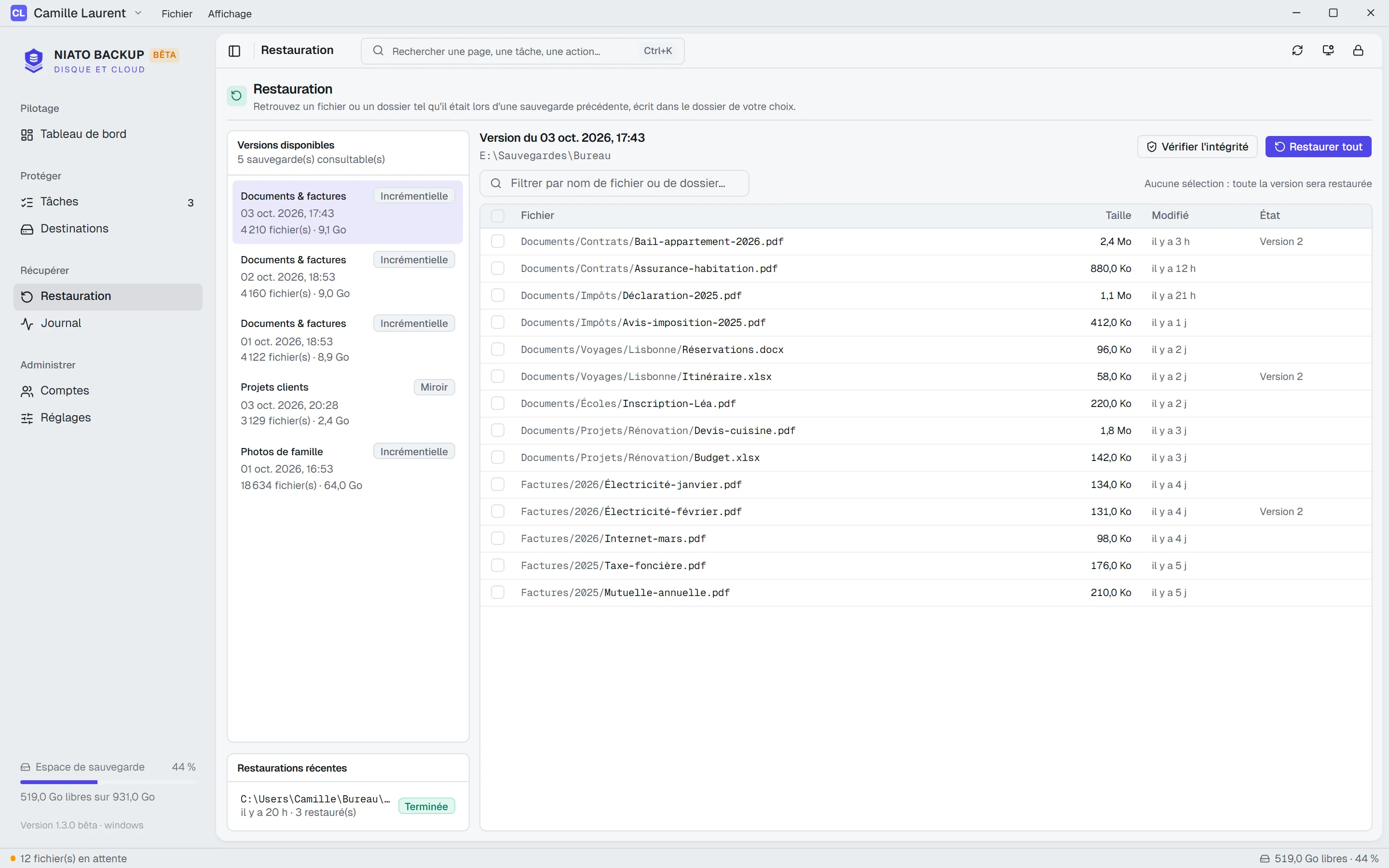Open the recent restoration marked Terminée

[347, 806]
